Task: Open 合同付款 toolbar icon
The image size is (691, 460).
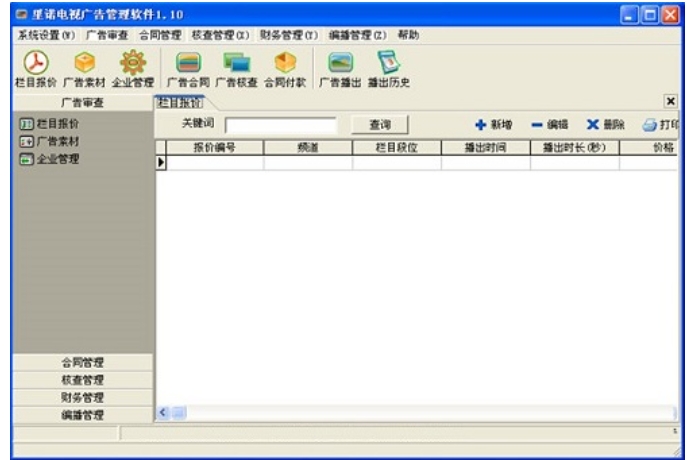Action: point(285,69)
